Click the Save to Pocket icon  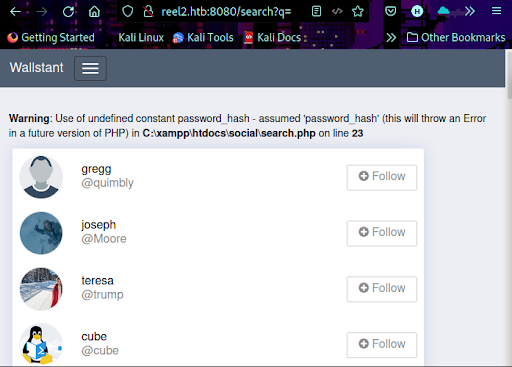pos(390,12)
